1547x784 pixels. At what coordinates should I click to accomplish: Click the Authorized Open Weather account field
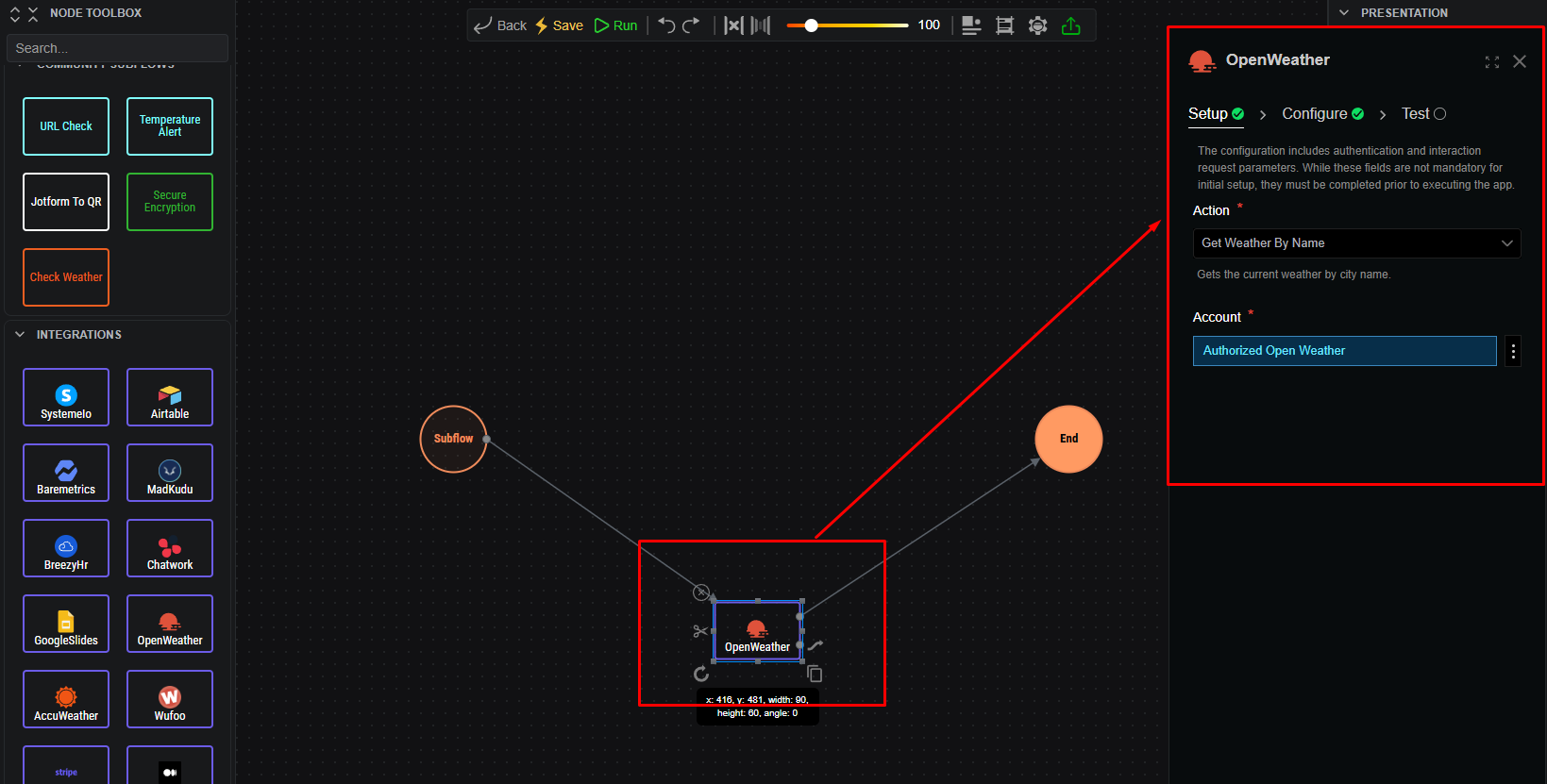1344,351
